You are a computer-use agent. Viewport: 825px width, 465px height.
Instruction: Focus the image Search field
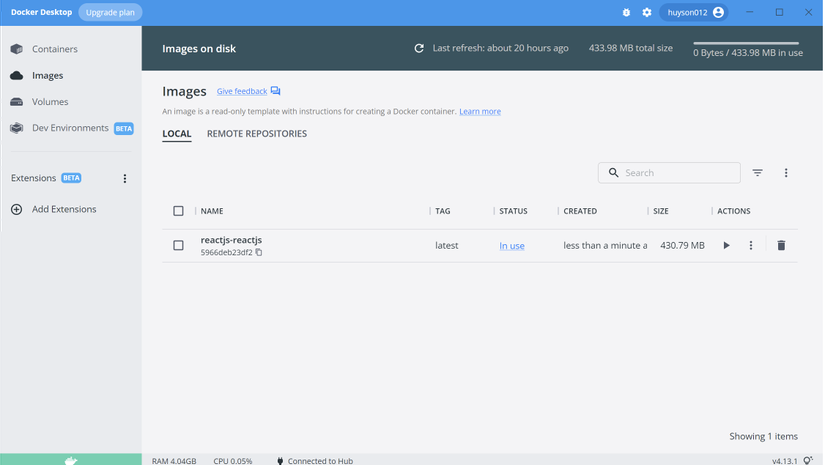pyautogui.click(x=669, y=173)
